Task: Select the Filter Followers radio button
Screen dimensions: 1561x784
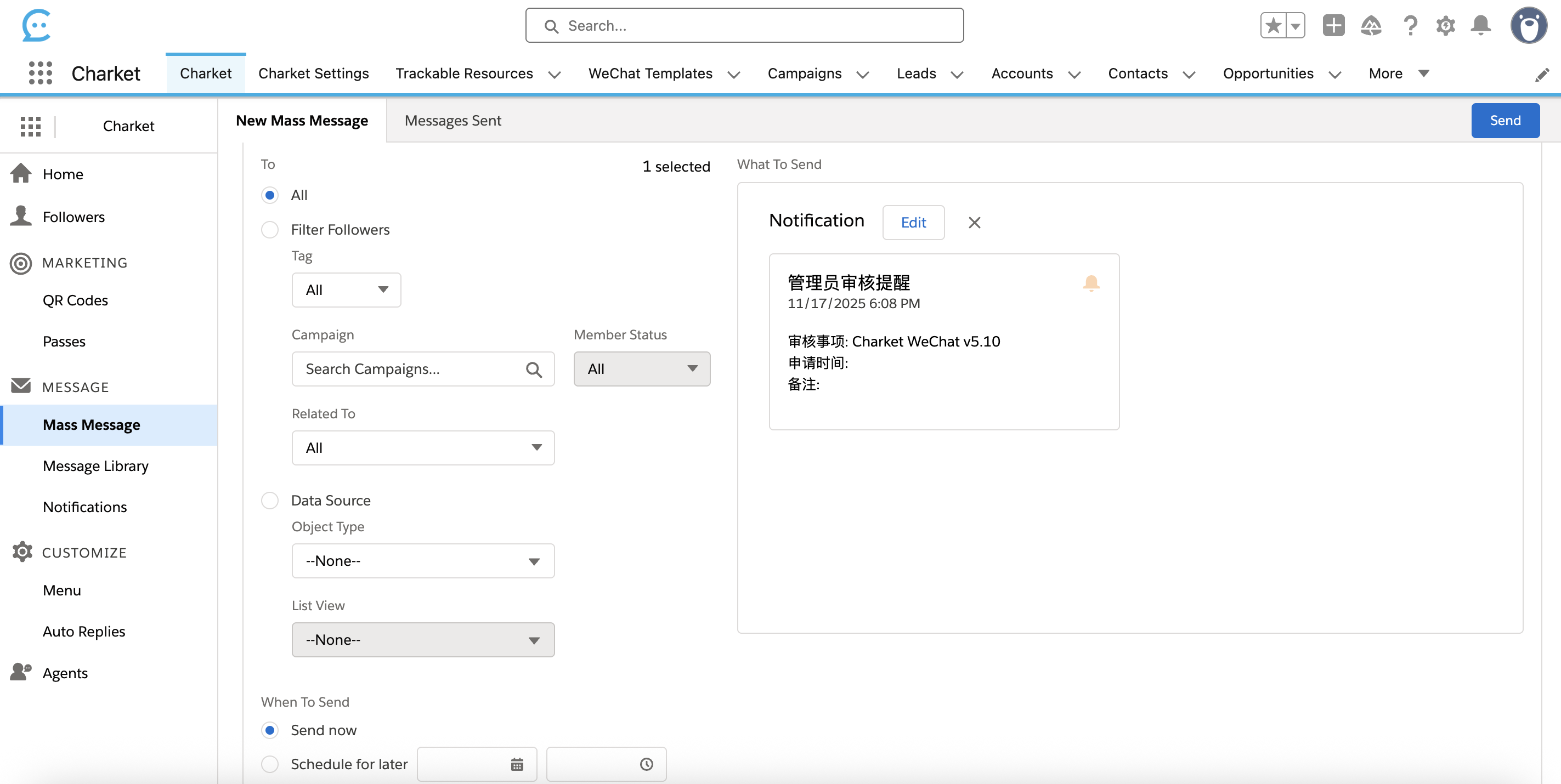Action: pos(270,230)
